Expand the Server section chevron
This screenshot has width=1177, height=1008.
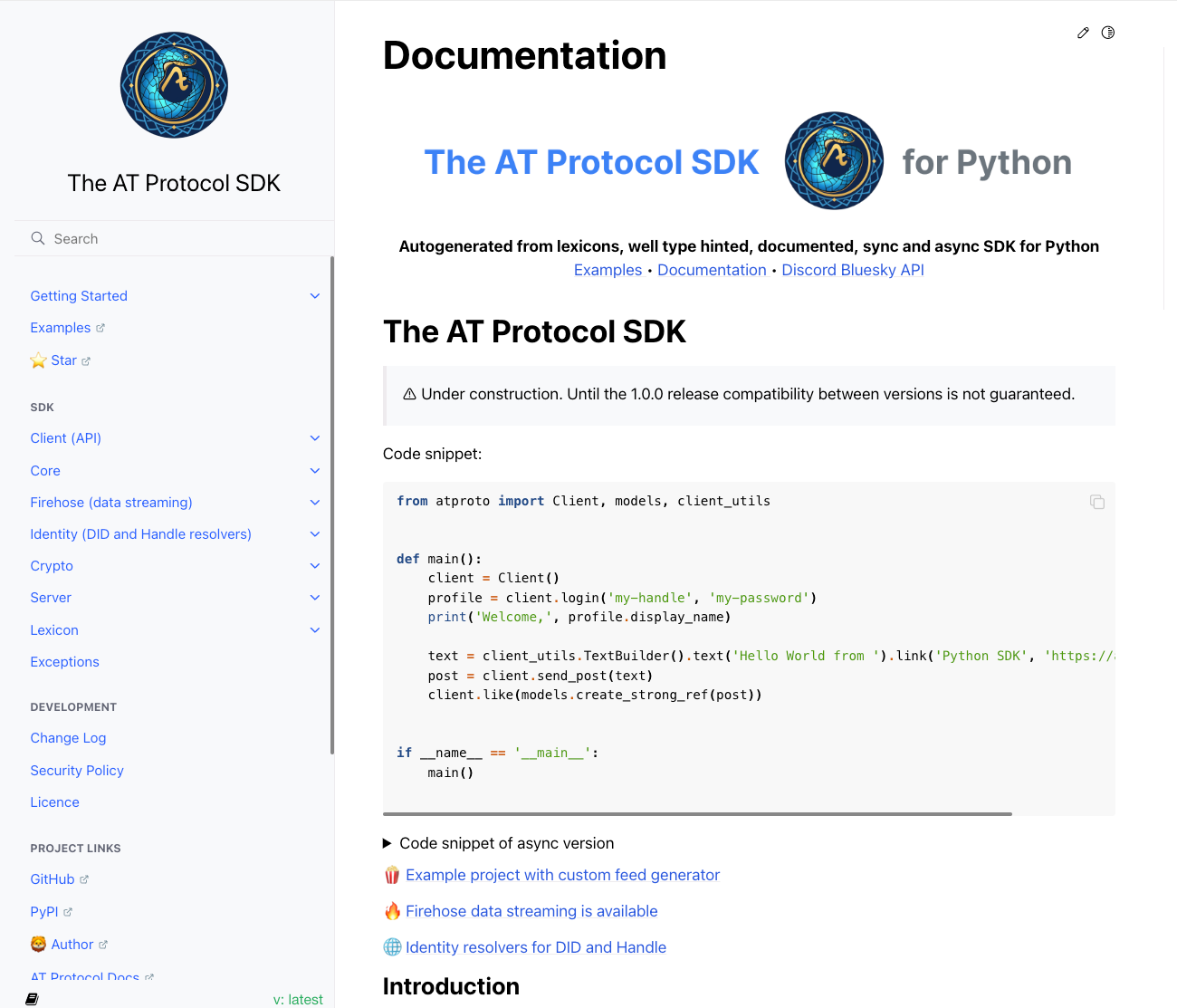(315, 598)
